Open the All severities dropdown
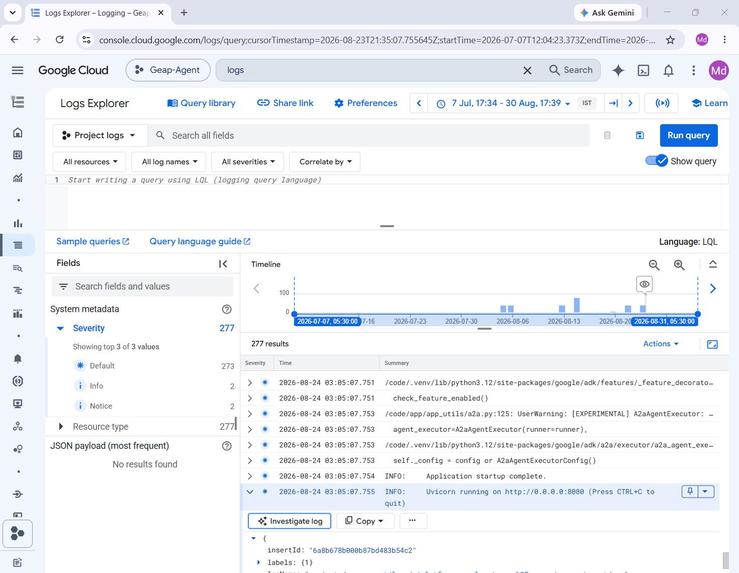 coord(247,162)
